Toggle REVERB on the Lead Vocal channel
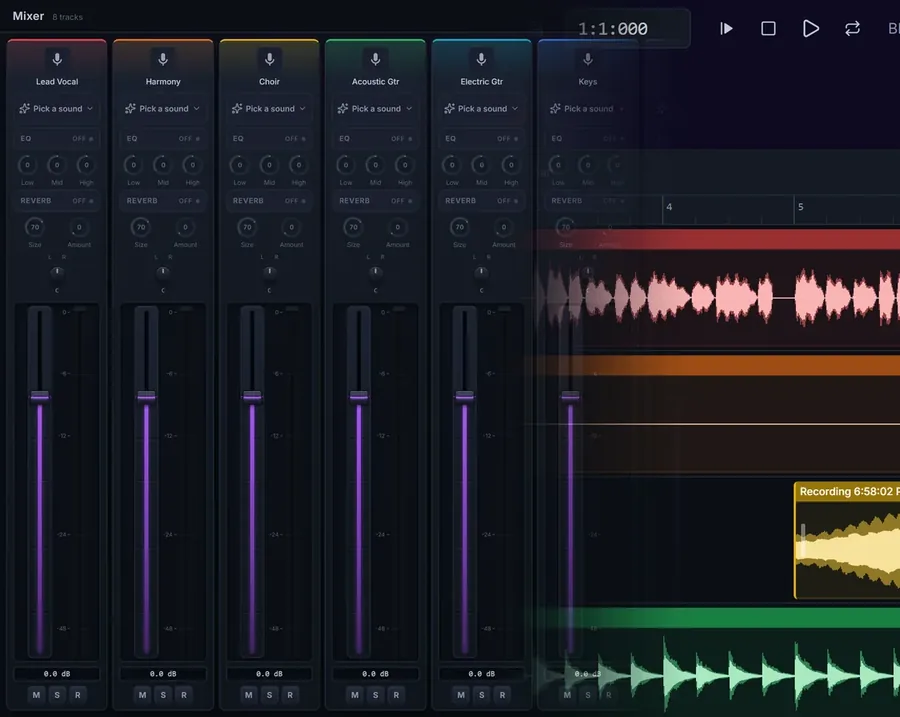 pos(83,200)
